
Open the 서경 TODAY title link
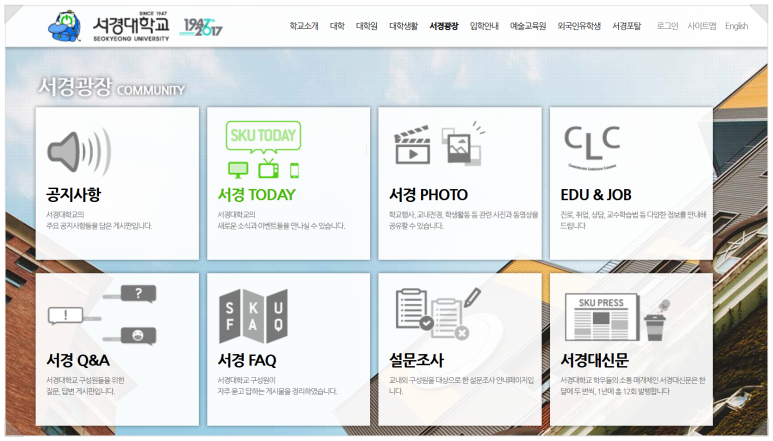(x=256, y=194)
